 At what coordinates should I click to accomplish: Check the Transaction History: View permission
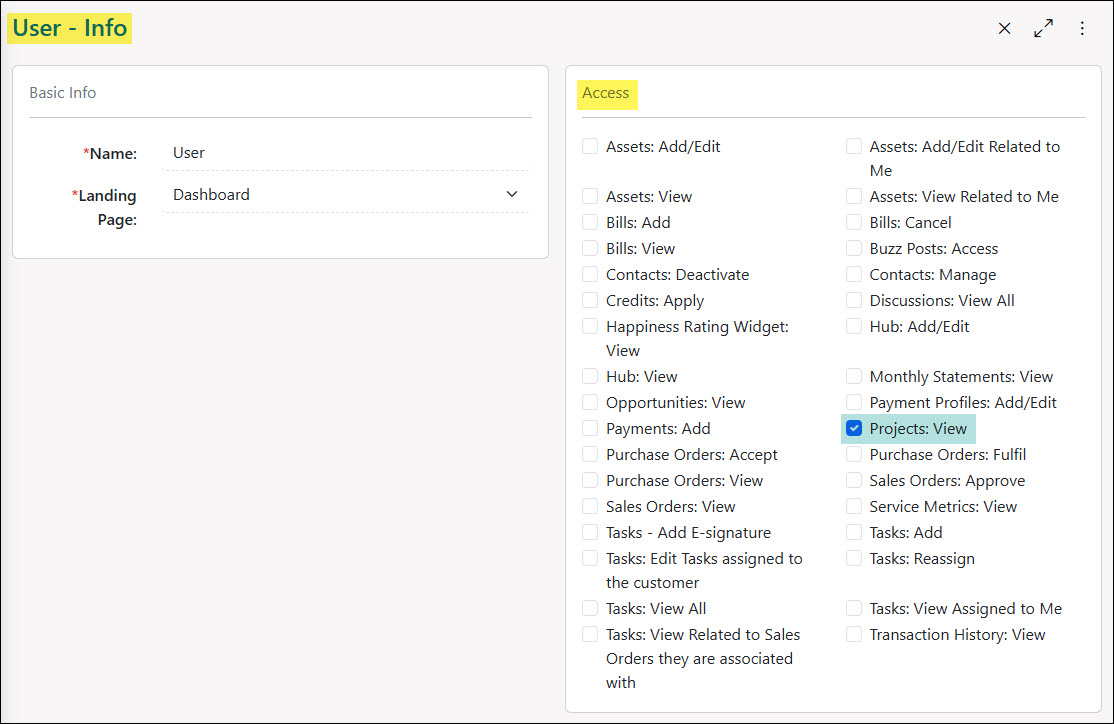pyautogui.click(x=853, y=634)
